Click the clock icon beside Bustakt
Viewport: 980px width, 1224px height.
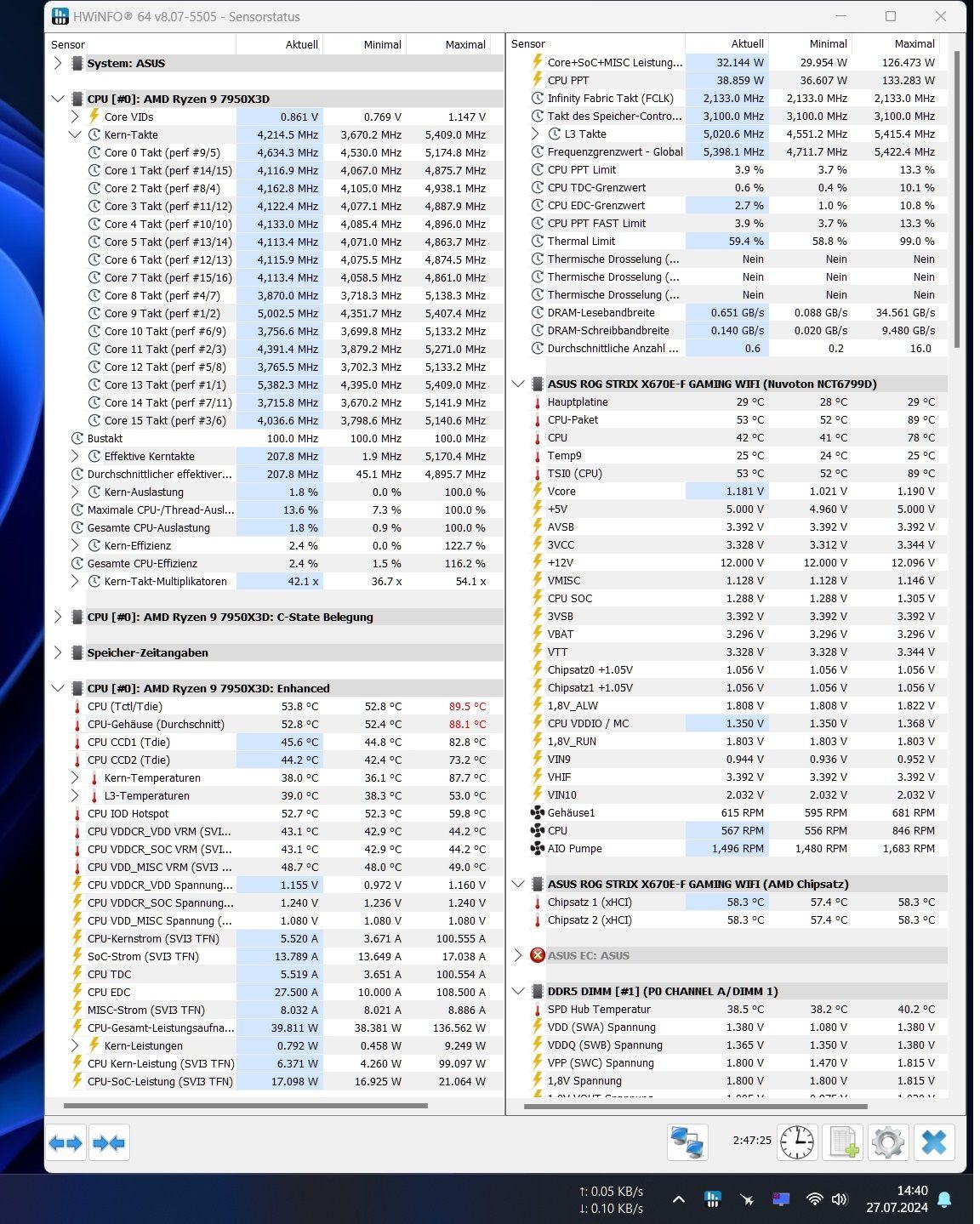point(77,438)
